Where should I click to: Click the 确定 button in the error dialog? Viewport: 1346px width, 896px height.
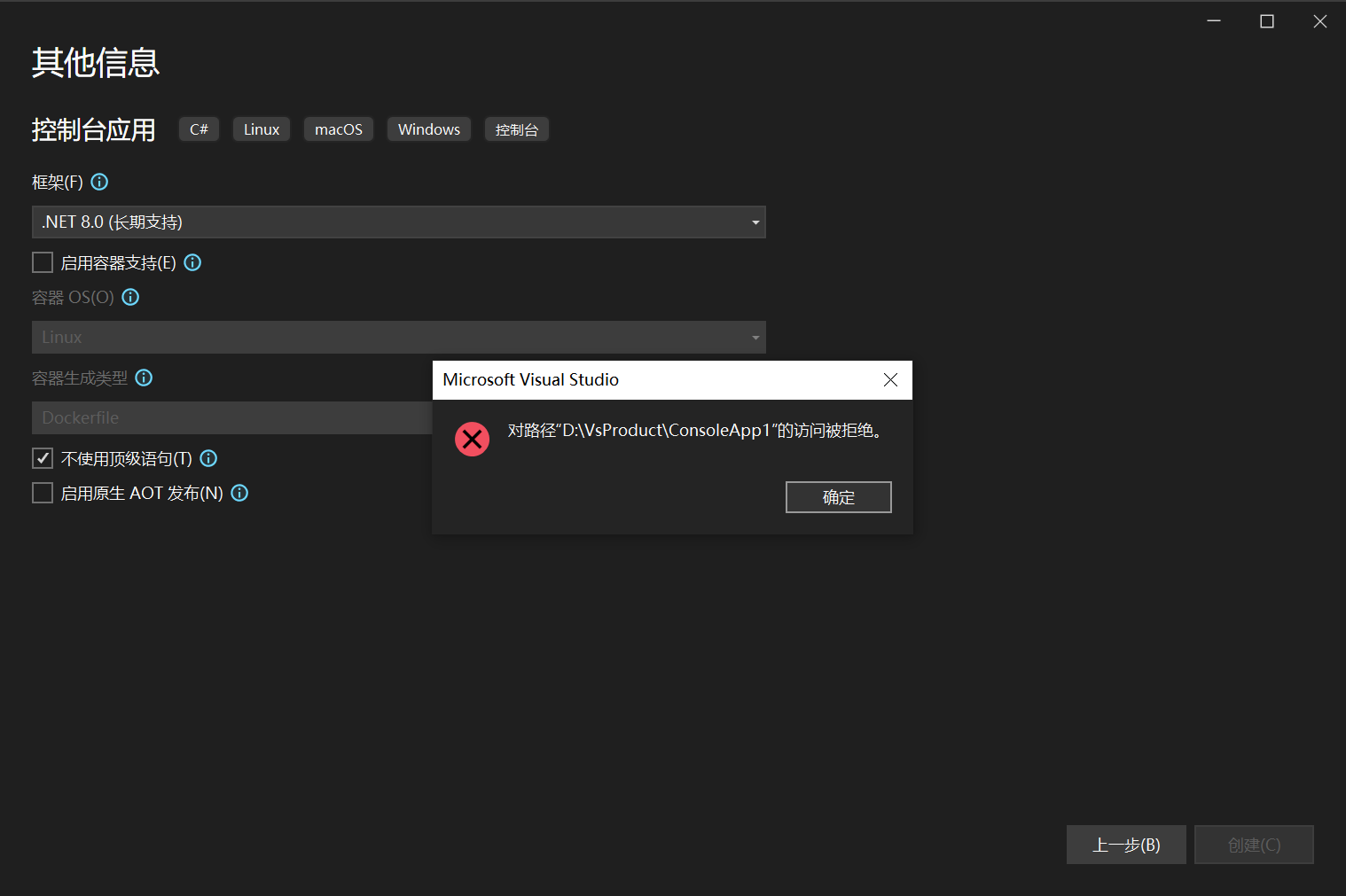point(839,497)
